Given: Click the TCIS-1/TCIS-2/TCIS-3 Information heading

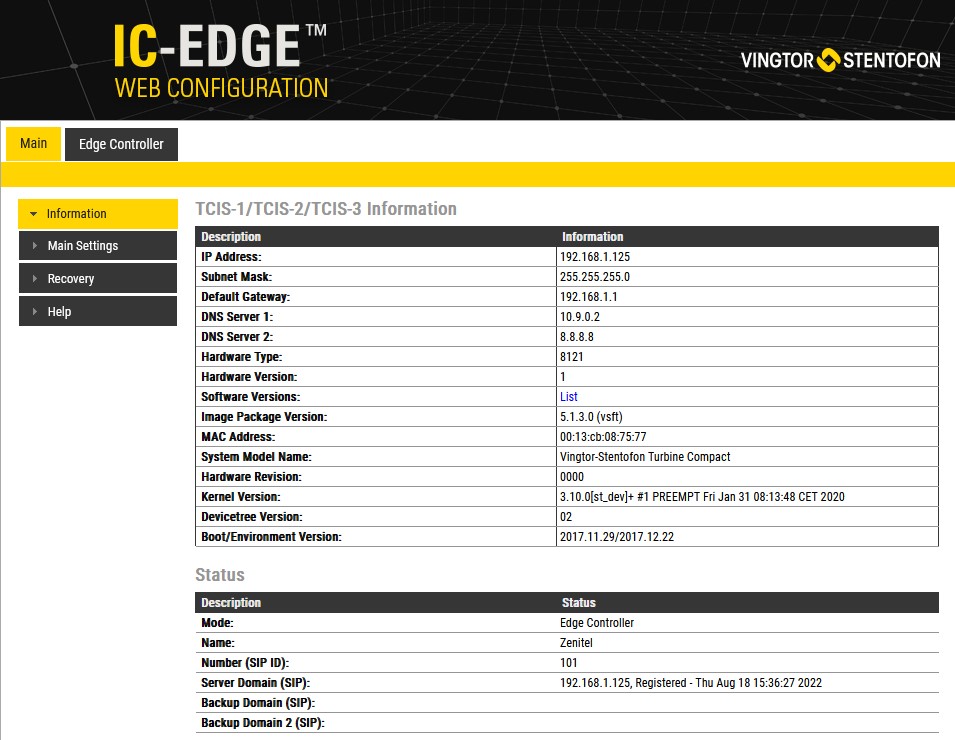Looking at the screenshot, I should point(326,209).
